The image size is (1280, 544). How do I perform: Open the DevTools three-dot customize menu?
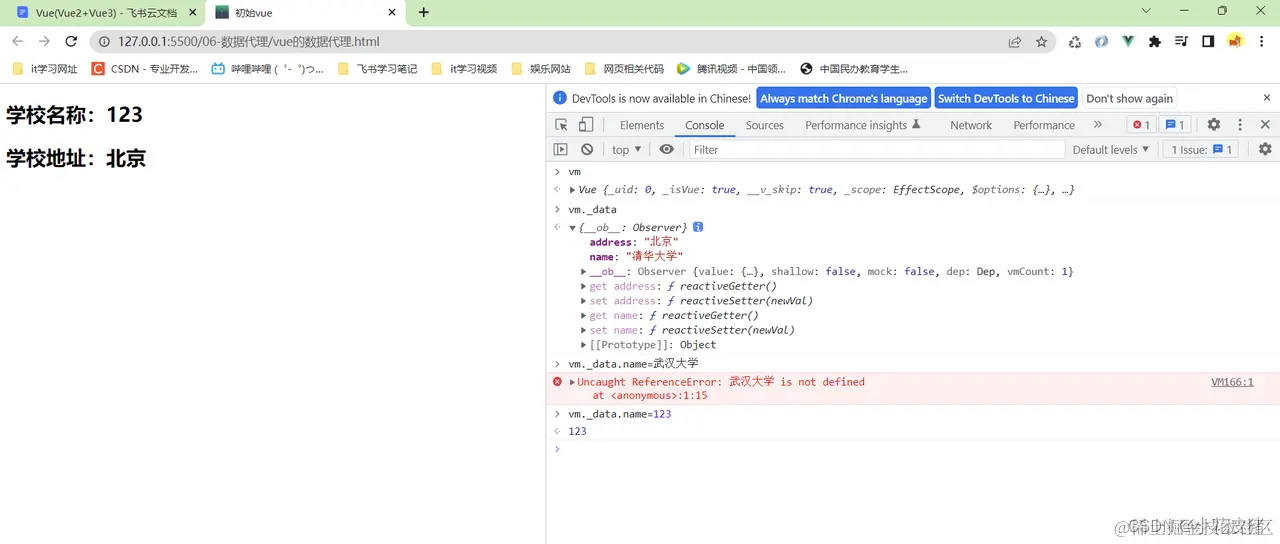click(1240, 125)
